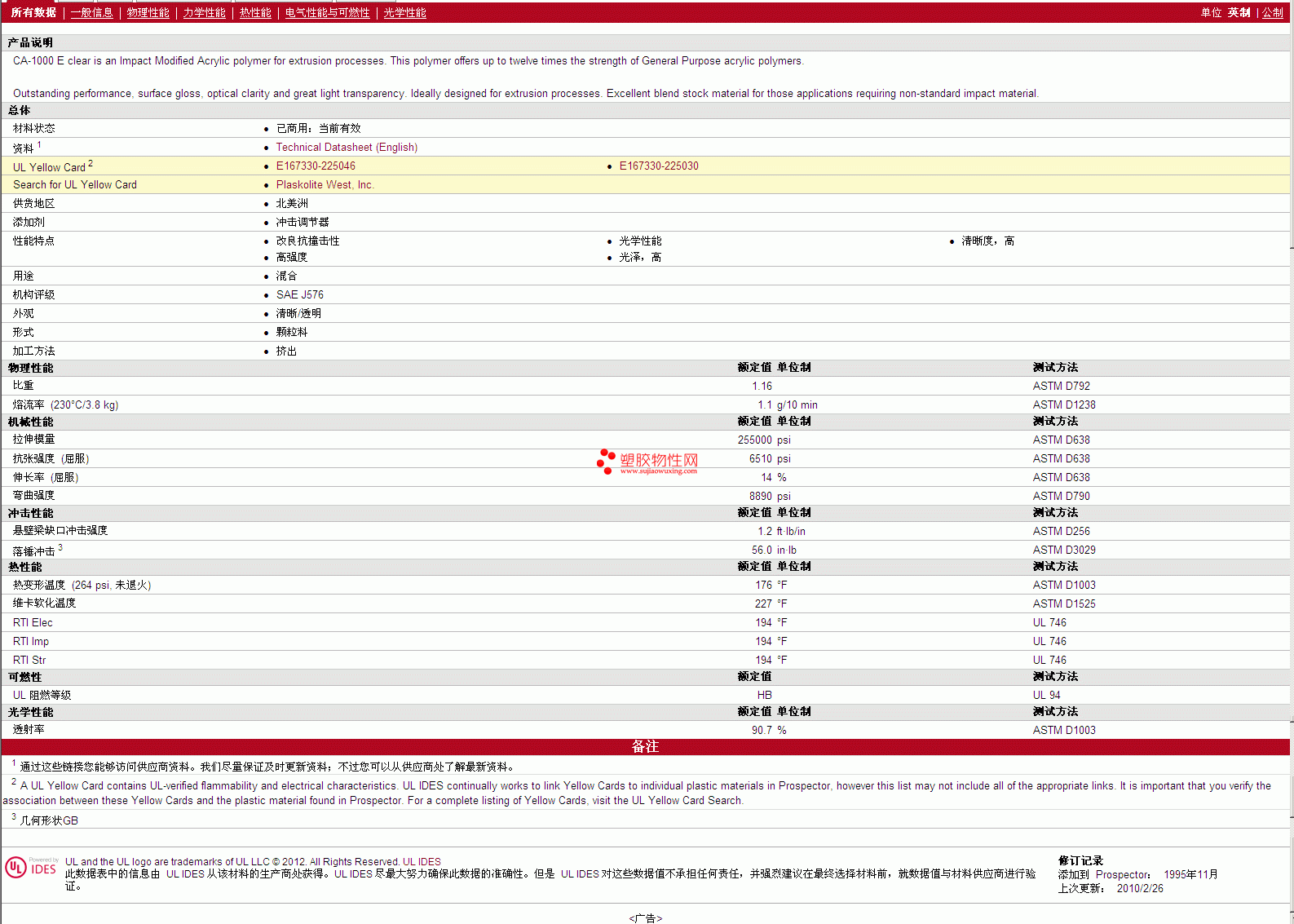Select the elongation at yield value 14
The width and height of the screenshot is (1294, 924).
click(766, 477)
